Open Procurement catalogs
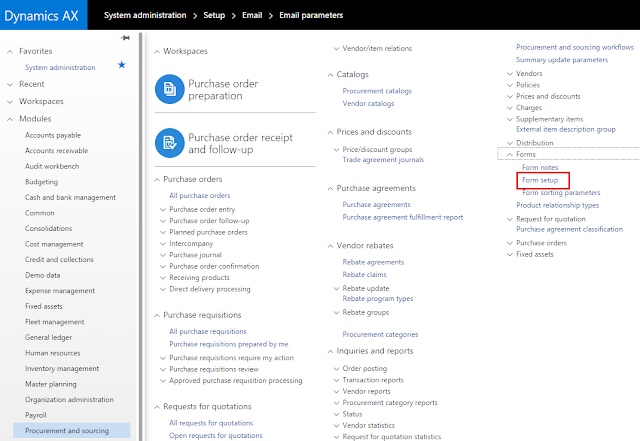640x441 pixels. pos(377,91)
